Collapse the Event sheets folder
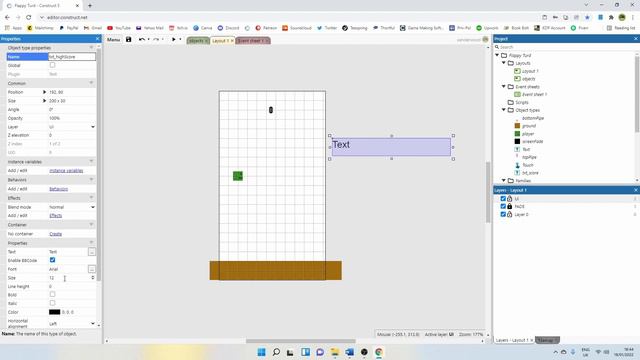640x360 pixels. (504, 87)
